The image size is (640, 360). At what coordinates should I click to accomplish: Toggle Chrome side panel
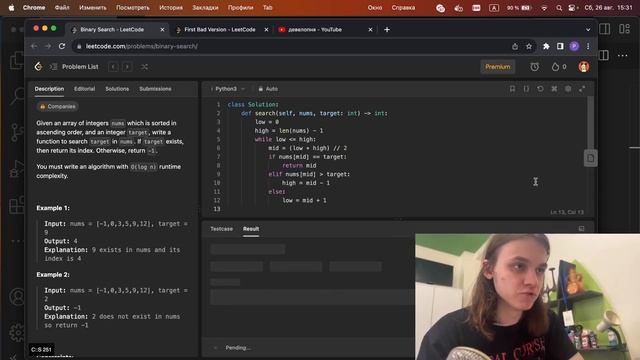[x=560, y=47]
